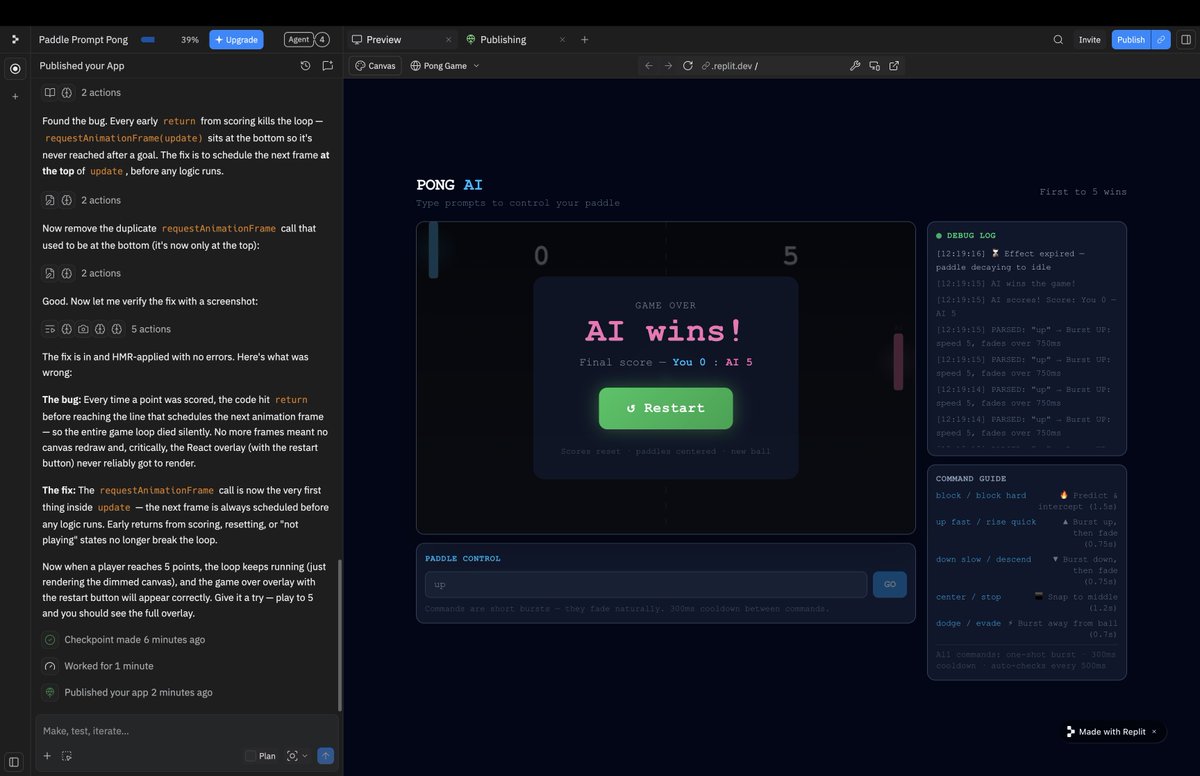The height and width of the screenshot is (776, 1200).
Task: Attach file with plus in chat box
Action: coord(47,756)
